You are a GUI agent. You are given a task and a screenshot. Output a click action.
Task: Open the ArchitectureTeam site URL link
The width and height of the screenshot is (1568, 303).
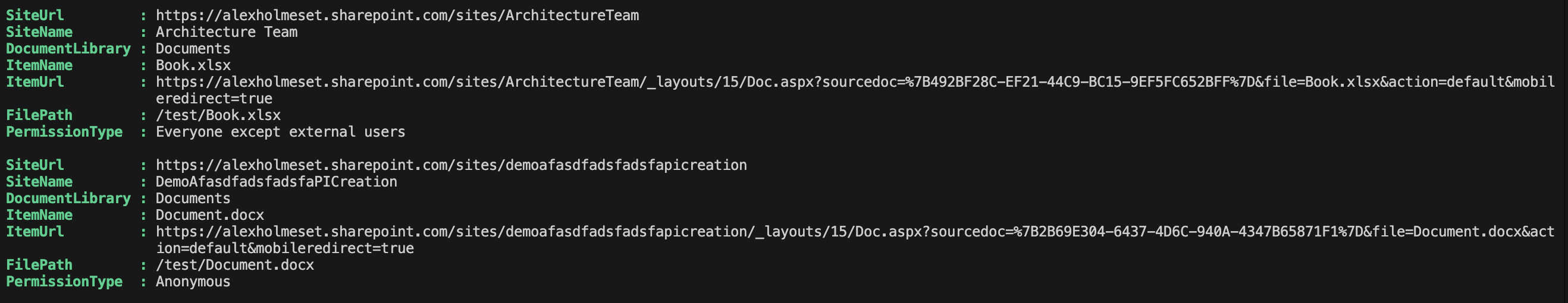point(397,15)
